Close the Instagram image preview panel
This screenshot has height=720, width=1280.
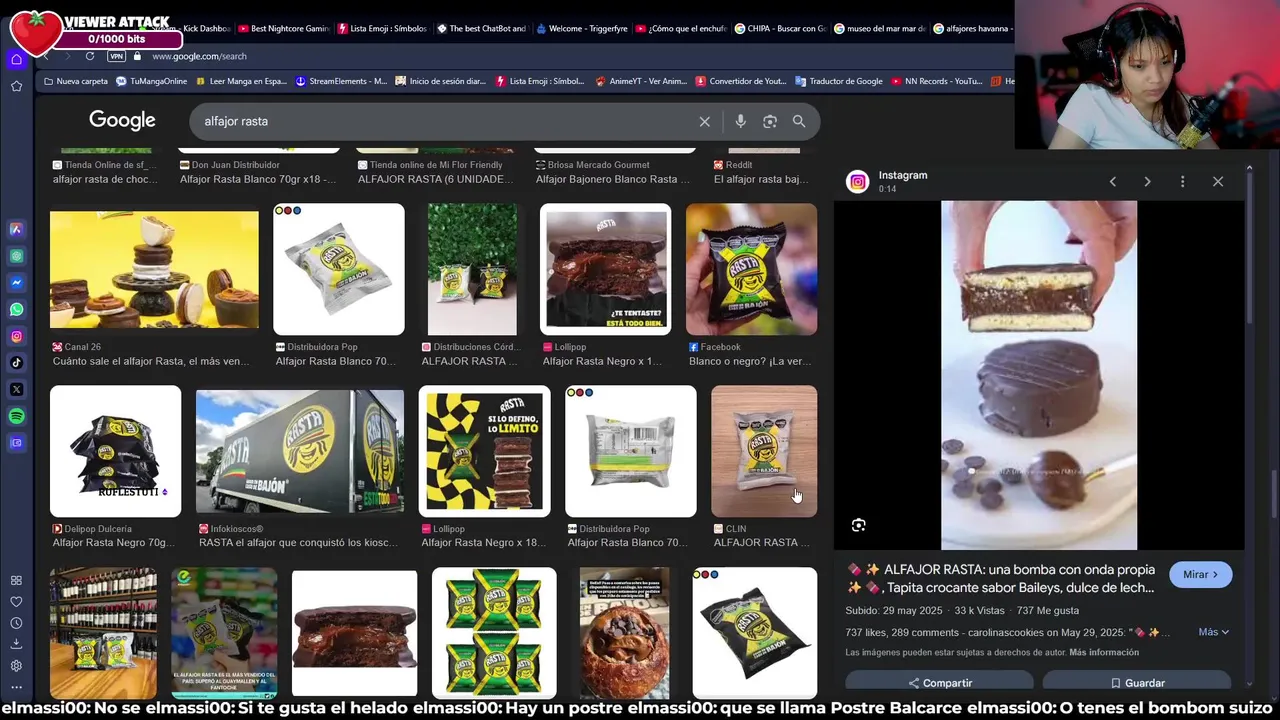pyautogui.click(x=1218, y=181)
